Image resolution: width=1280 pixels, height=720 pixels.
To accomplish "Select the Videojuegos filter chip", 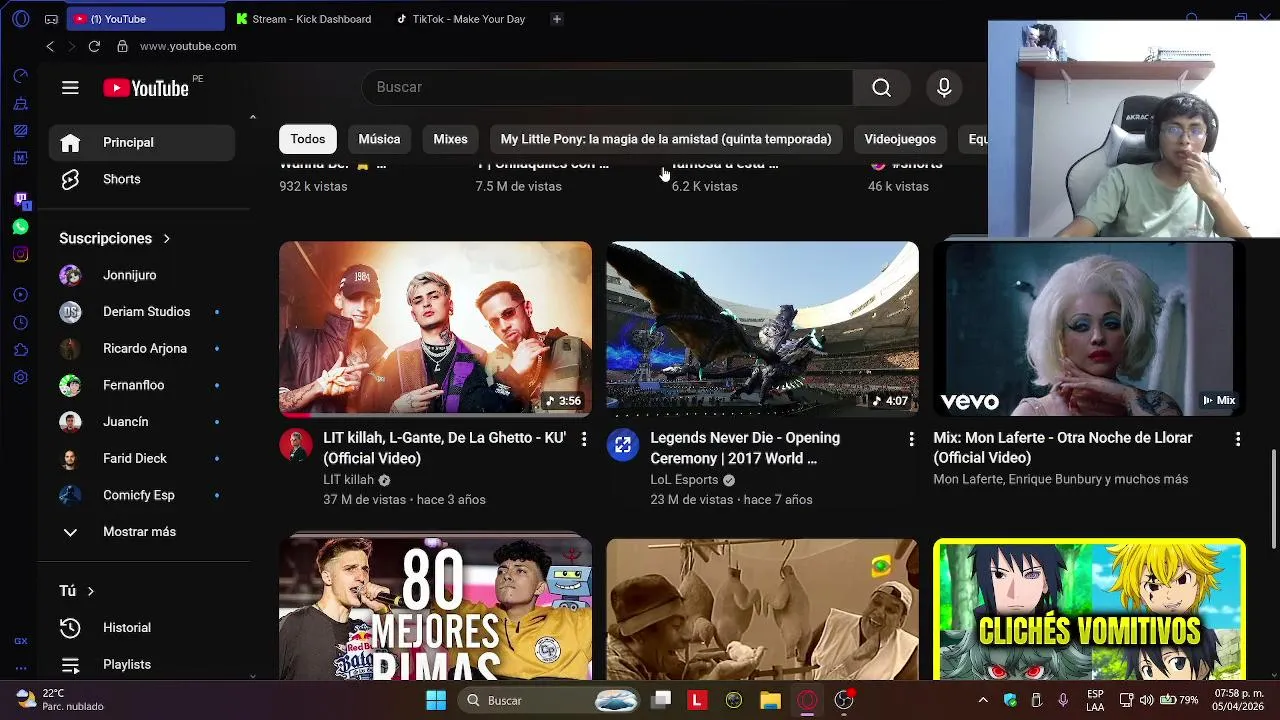I will 900,139.
